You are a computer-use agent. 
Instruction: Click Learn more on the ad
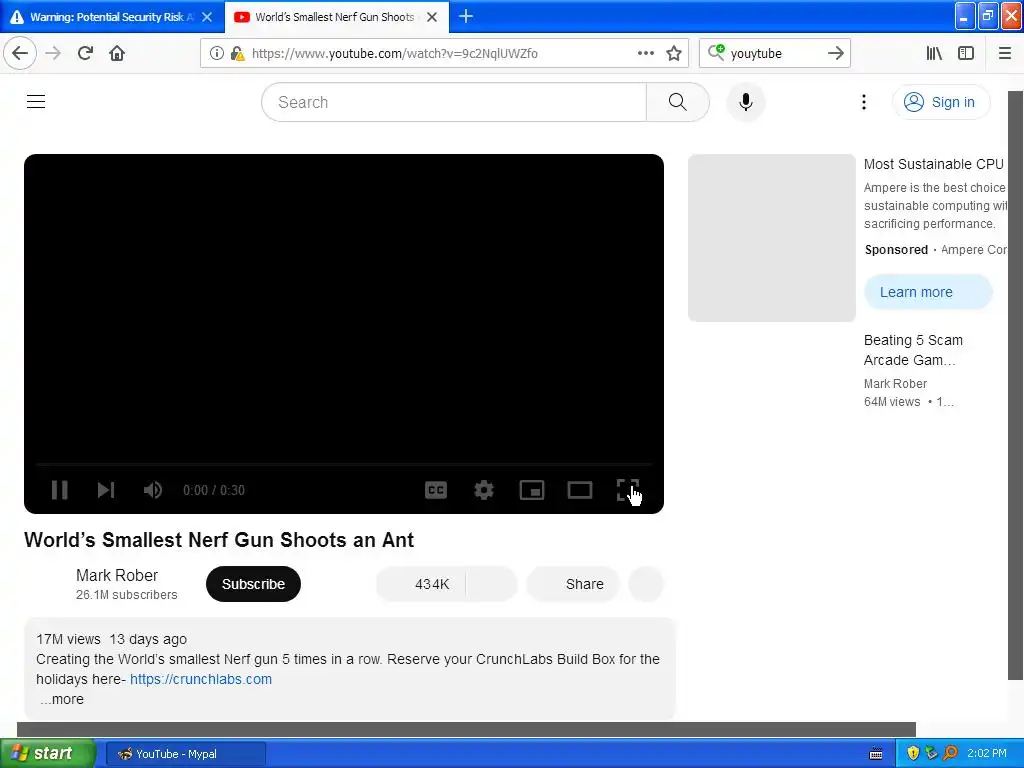[928, 292]
